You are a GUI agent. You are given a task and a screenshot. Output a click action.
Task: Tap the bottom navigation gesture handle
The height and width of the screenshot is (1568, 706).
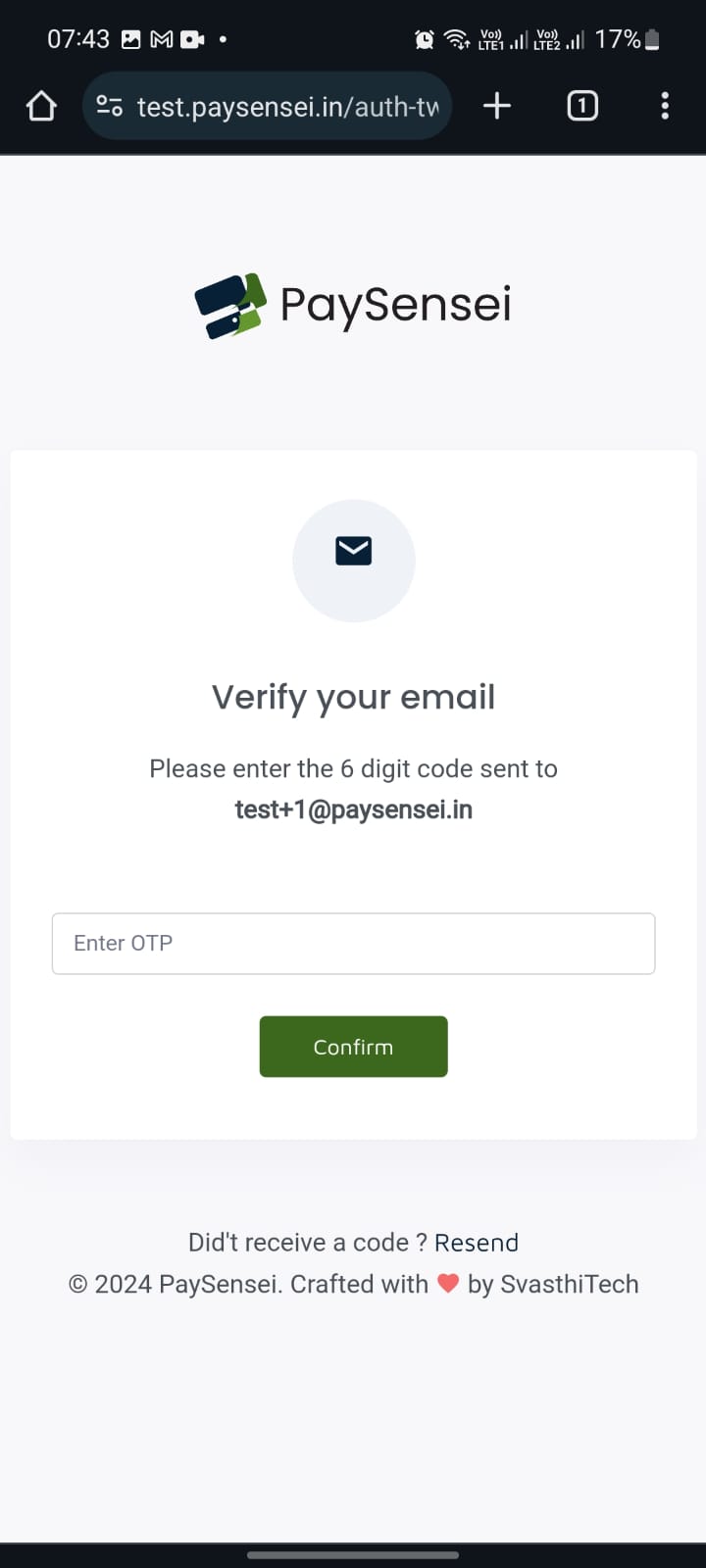[x=353, y=1554]
